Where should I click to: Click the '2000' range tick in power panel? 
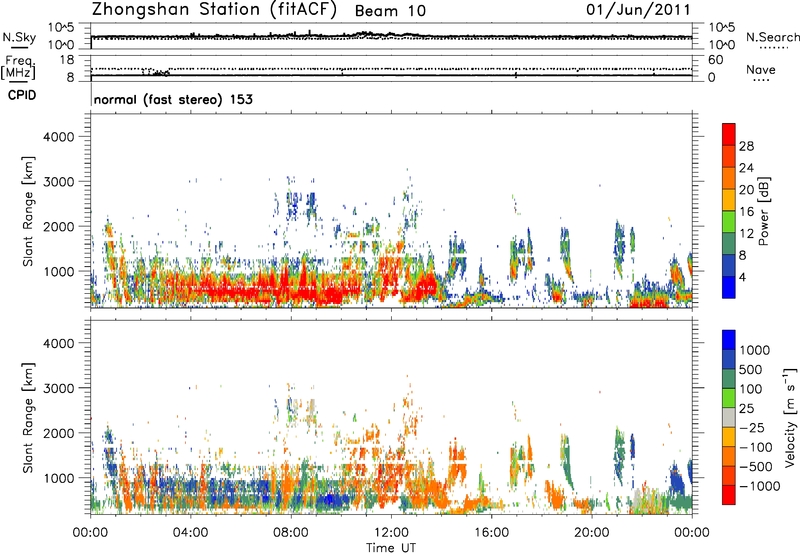(59, 226)
